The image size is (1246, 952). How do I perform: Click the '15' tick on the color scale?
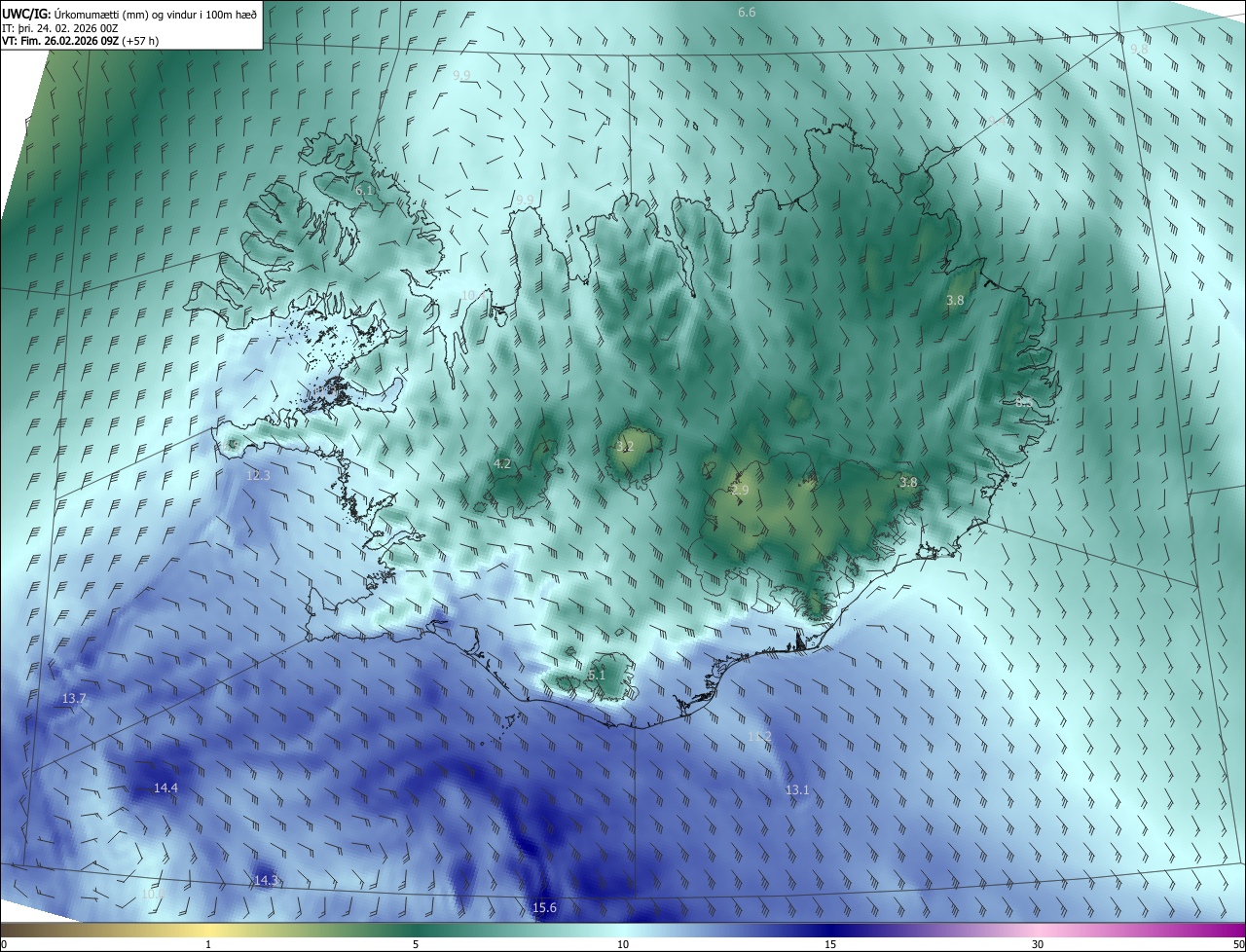(830, 944)
